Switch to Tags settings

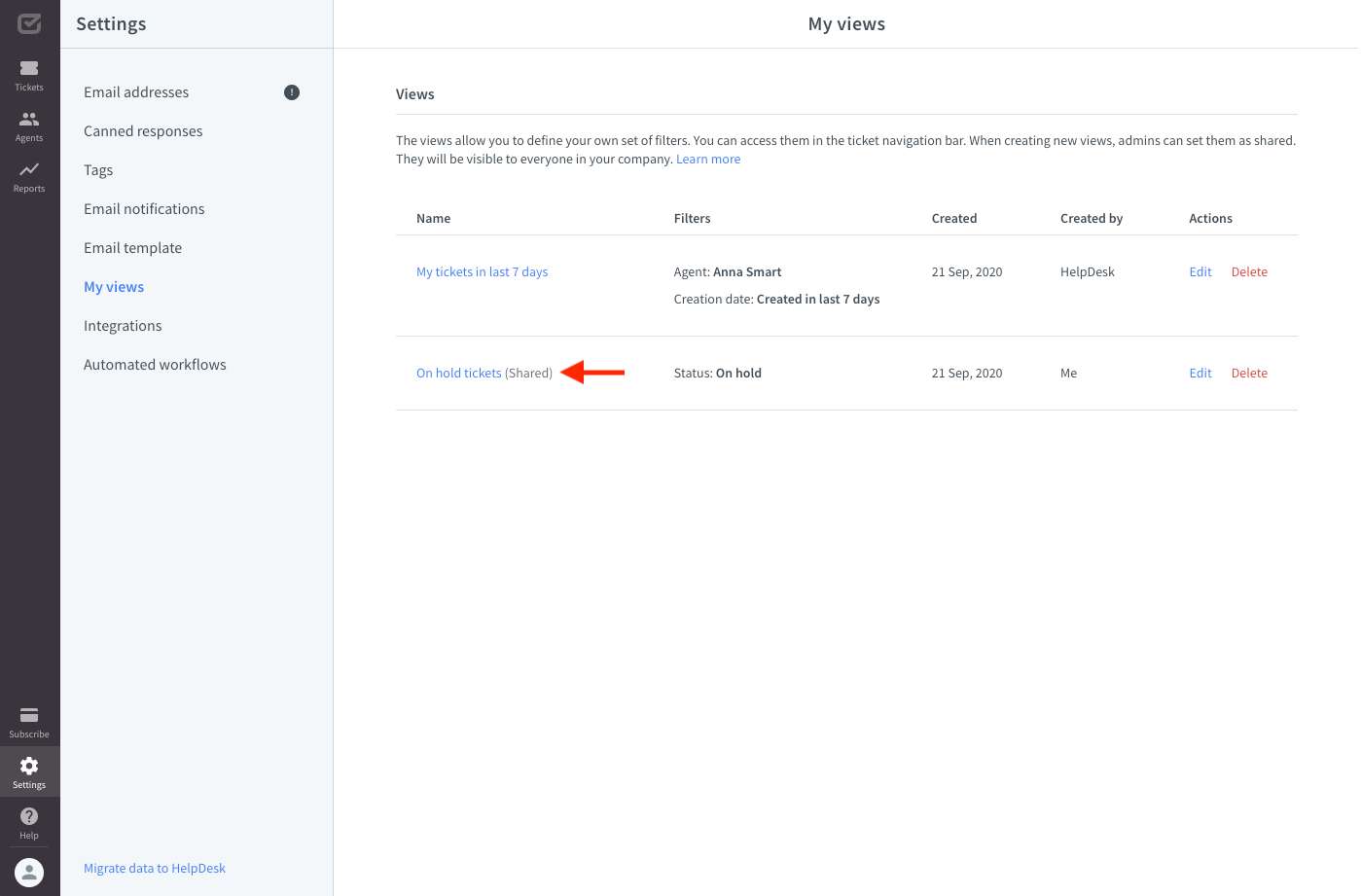97,169
